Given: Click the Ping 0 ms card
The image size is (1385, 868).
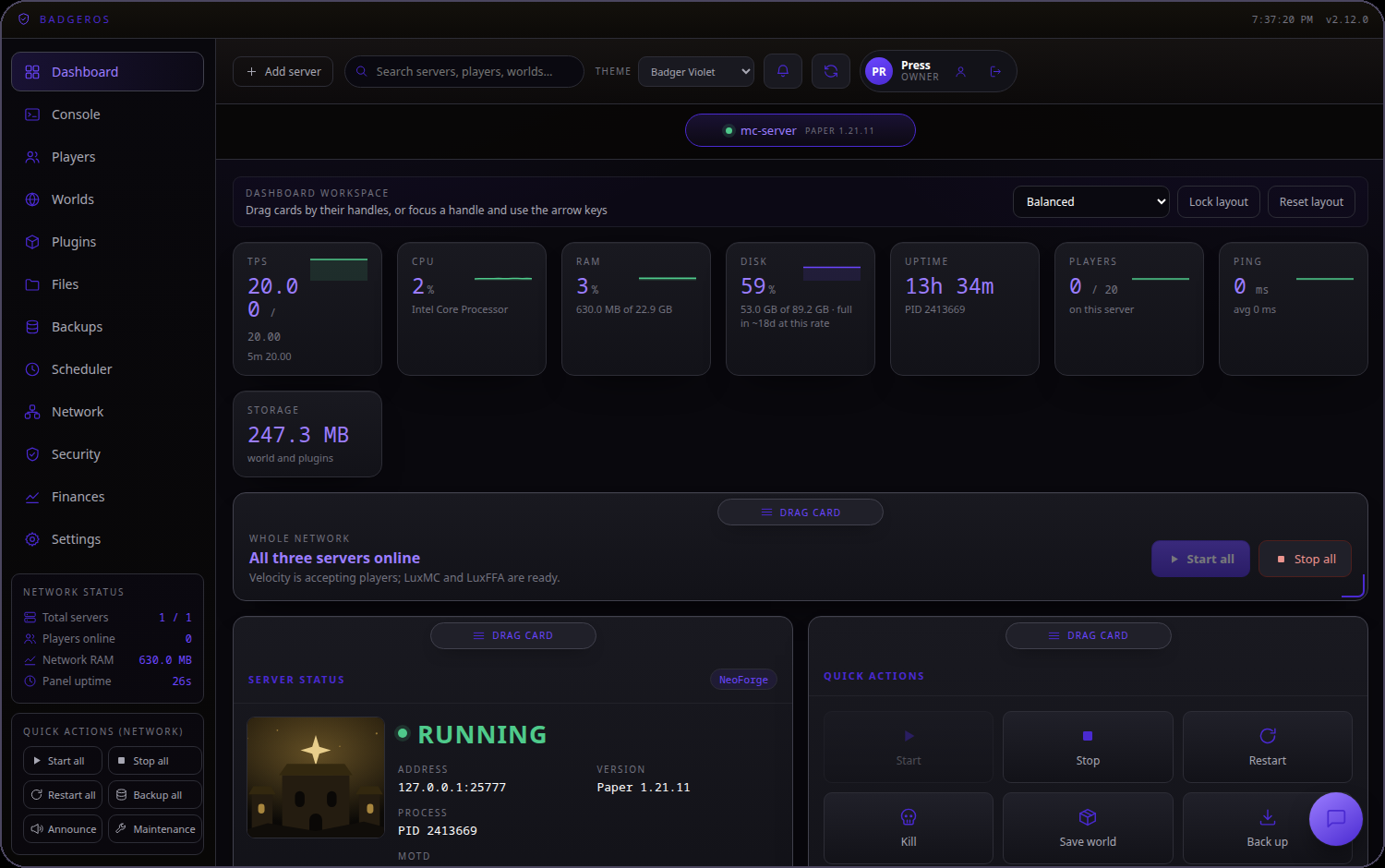Looking at the screenshot, I should pyautogui.click(x=1294, y=308).
